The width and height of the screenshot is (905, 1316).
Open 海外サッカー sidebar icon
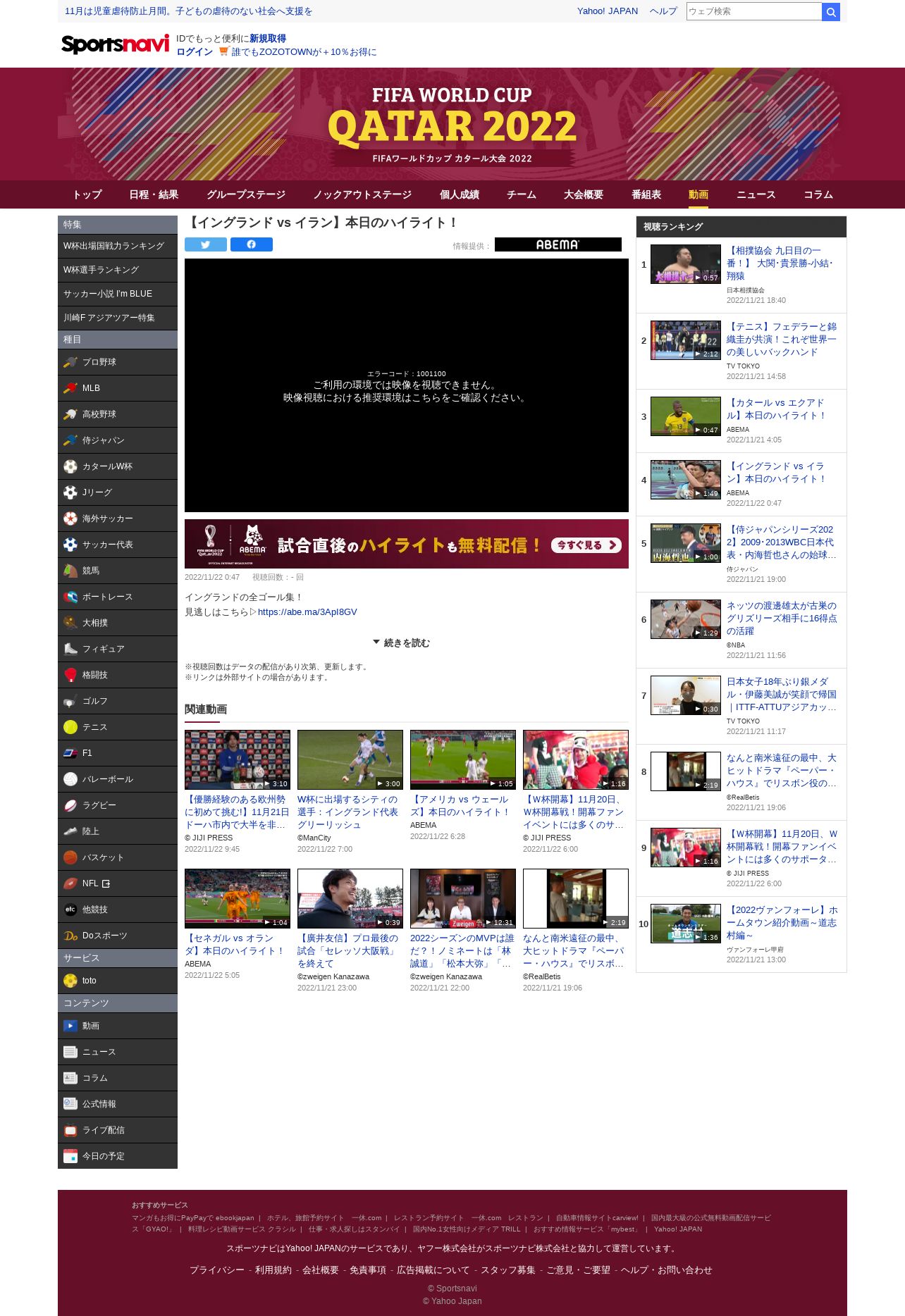coord(70,519)
